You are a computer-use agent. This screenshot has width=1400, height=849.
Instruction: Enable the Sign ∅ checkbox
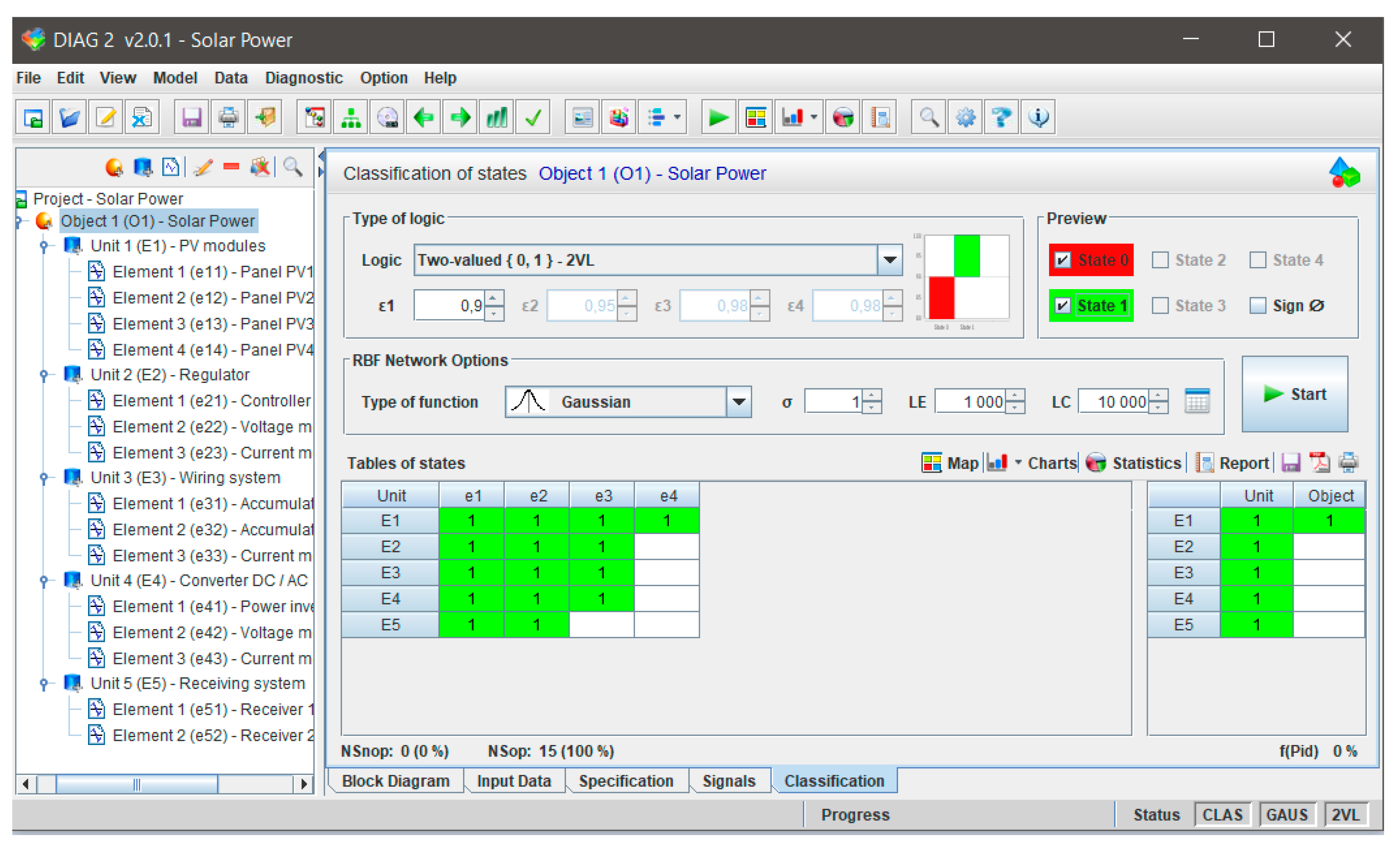pos(1258,306)
